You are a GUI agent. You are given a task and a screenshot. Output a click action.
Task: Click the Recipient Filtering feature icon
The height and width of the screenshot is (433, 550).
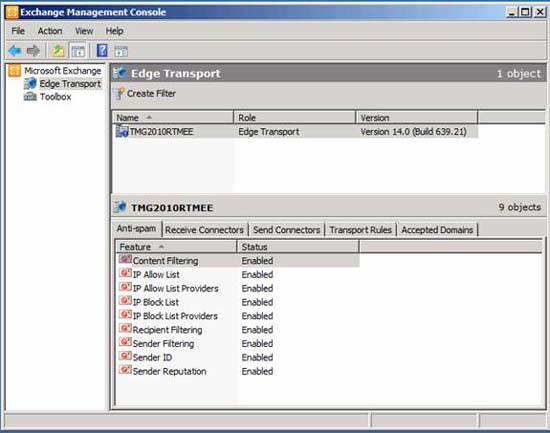[x=125, y=328]
